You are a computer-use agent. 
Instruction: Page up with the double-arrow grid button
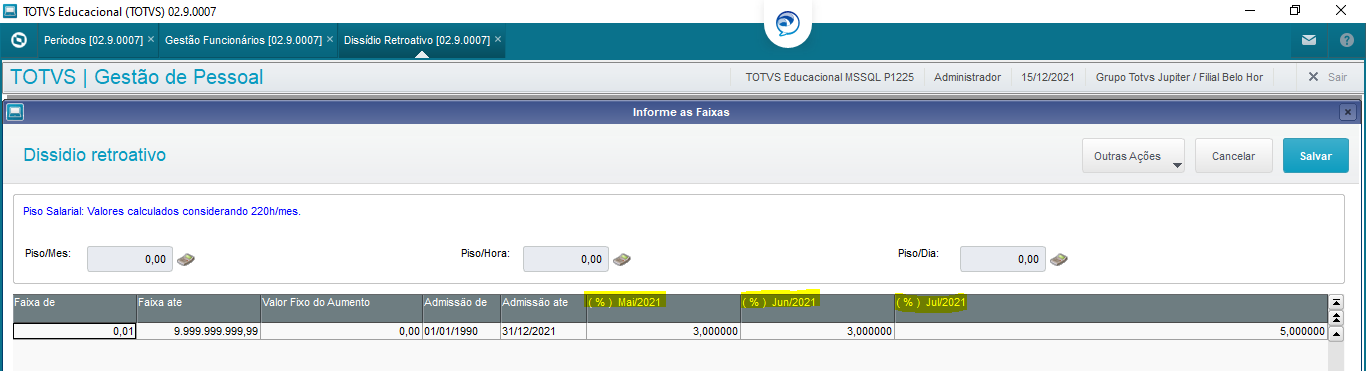(x=1336, y=317)
